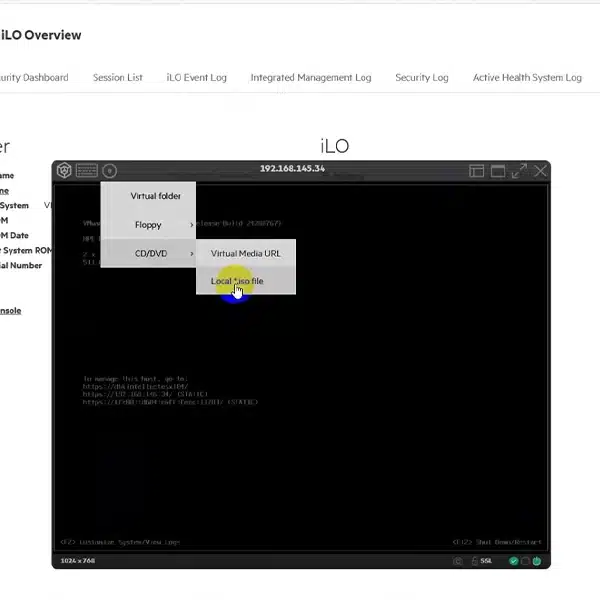
Task: Click the screenshot camera icon in status bar
Action: [x=457, y=561]
